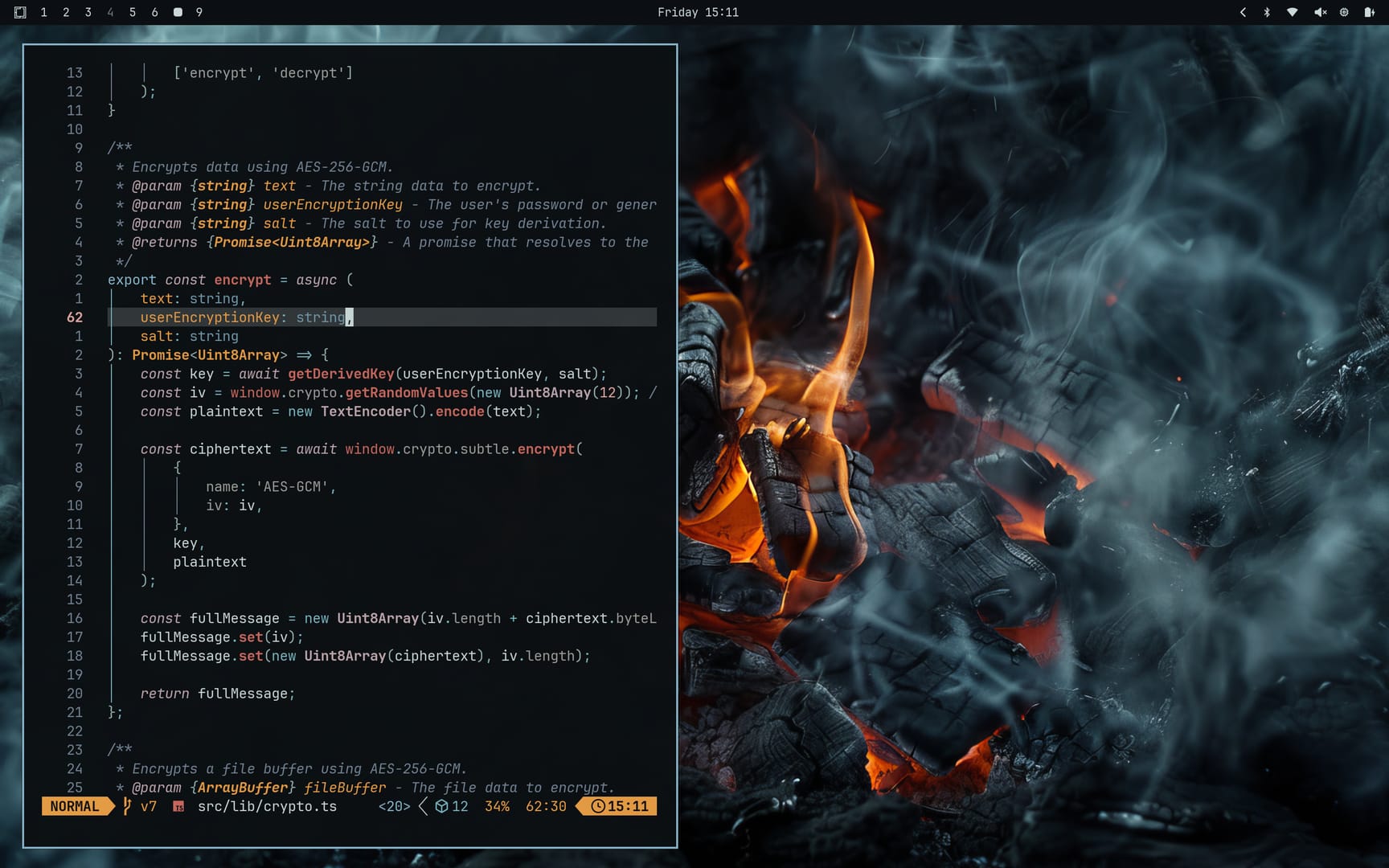The width and height of the screenshot is (1389, 868).
Task: Expand the system tray chevron
Action: coord(1243,12)
